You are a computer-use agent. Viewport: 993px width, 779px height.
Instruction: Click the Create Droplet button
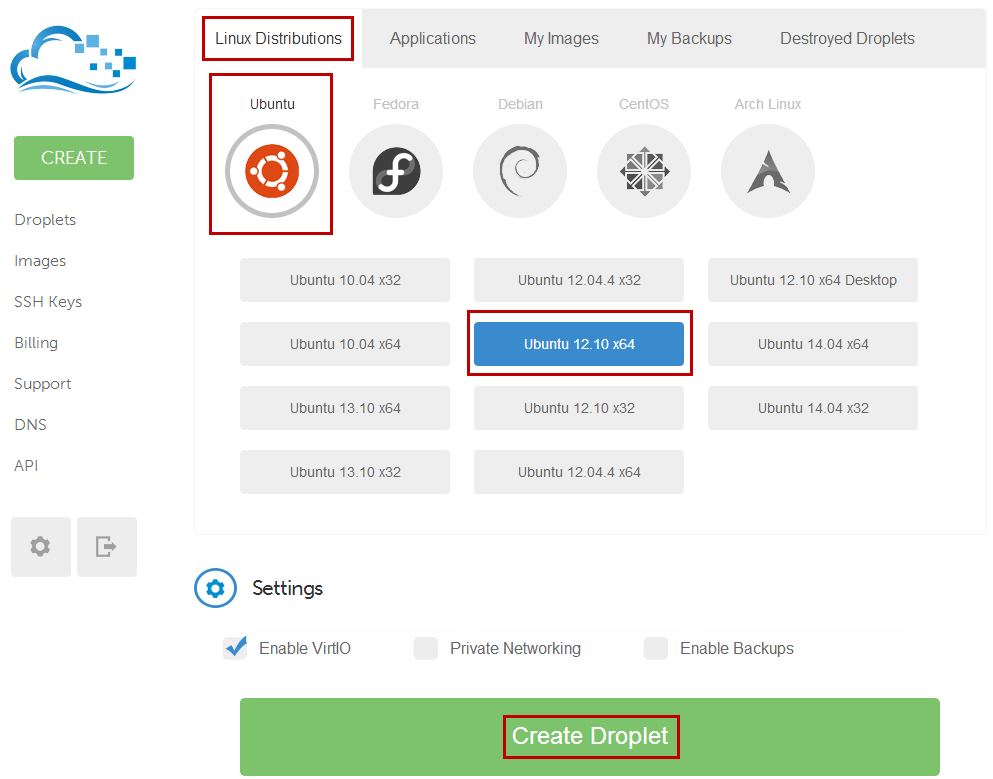coord(590,737)
